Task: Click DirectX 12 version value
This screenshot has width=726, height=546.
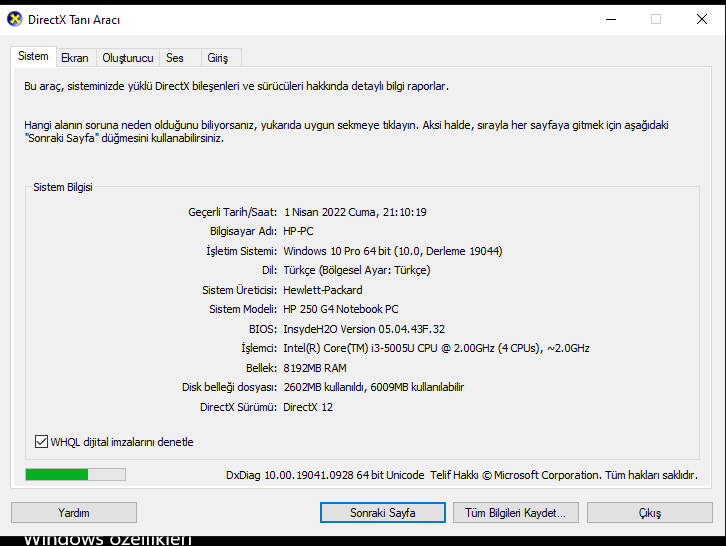Action: click(308, 407)
